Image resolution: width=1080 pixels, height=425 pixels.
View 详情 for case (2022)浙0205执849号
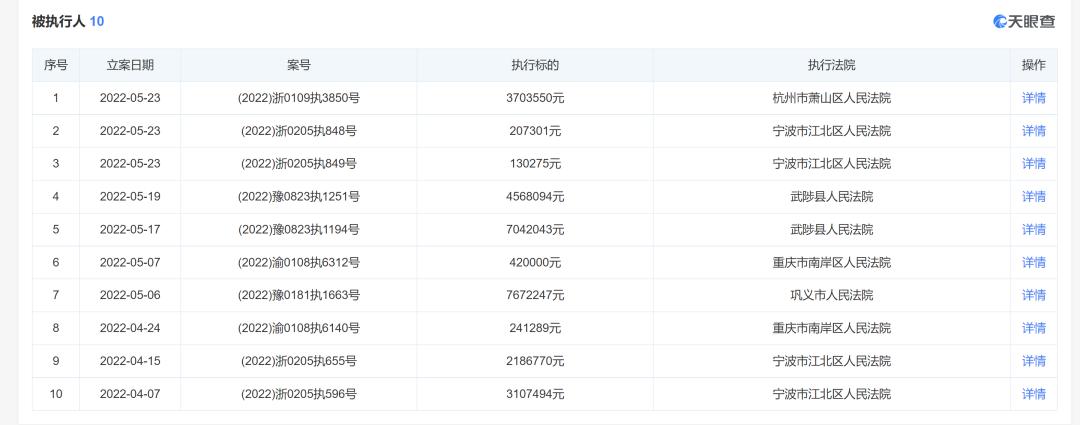tap(1033, 164)
